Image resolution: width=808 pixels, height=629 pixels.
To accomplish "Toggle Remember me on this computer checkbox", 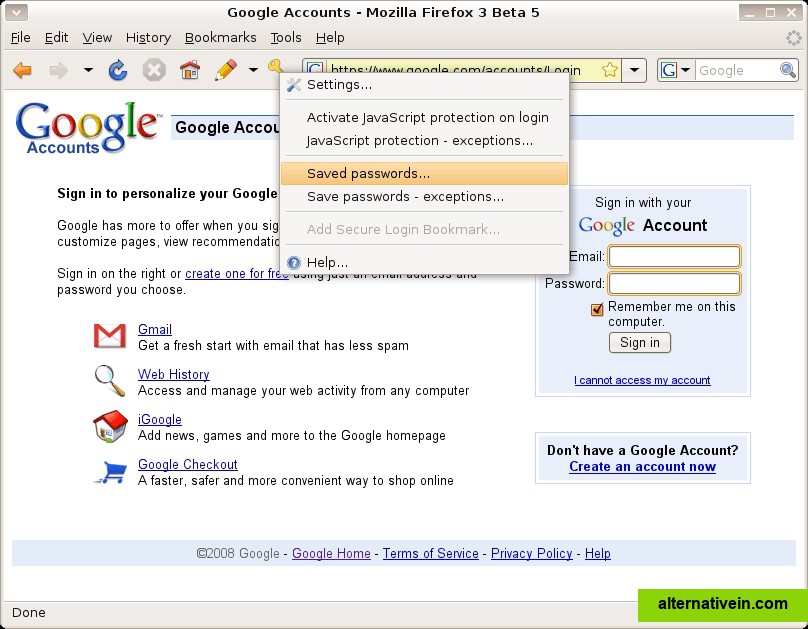I will coord(598,309).
